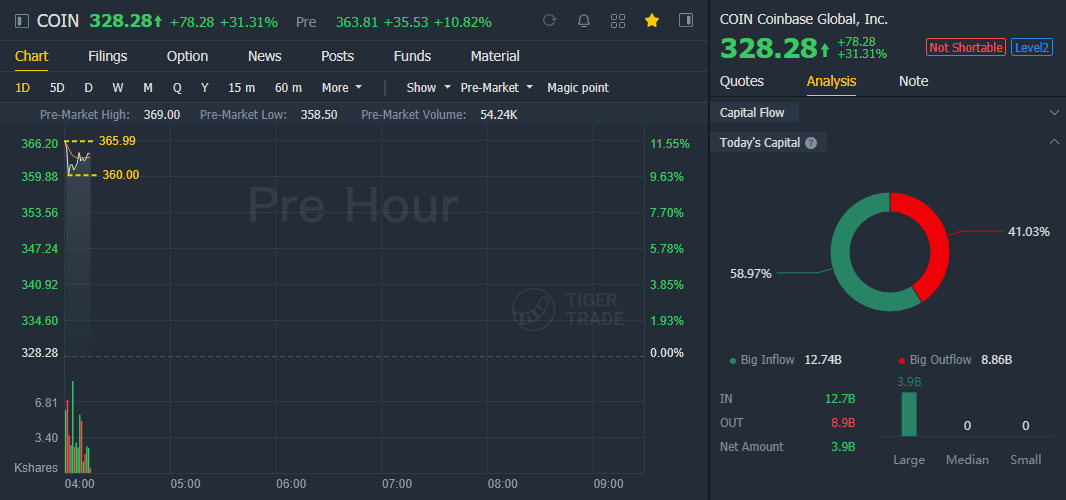Screen dimensions: 1066x500
Task: Click the 05:00 time axis label
Action: point(186,484)
